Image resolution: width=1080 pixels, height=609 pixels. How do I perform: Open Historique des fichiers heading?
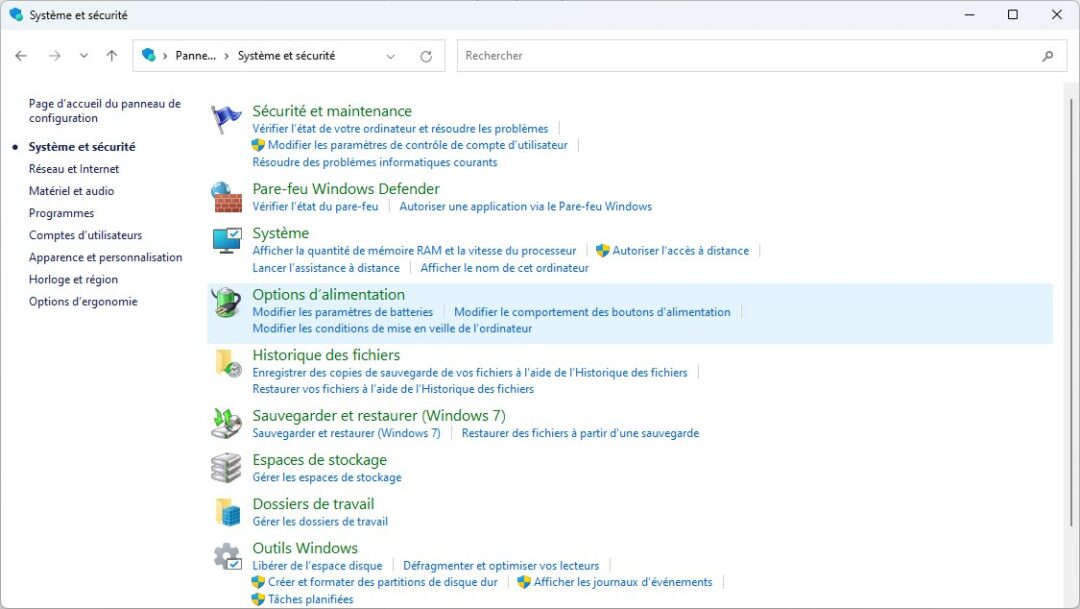pos(326,355)
